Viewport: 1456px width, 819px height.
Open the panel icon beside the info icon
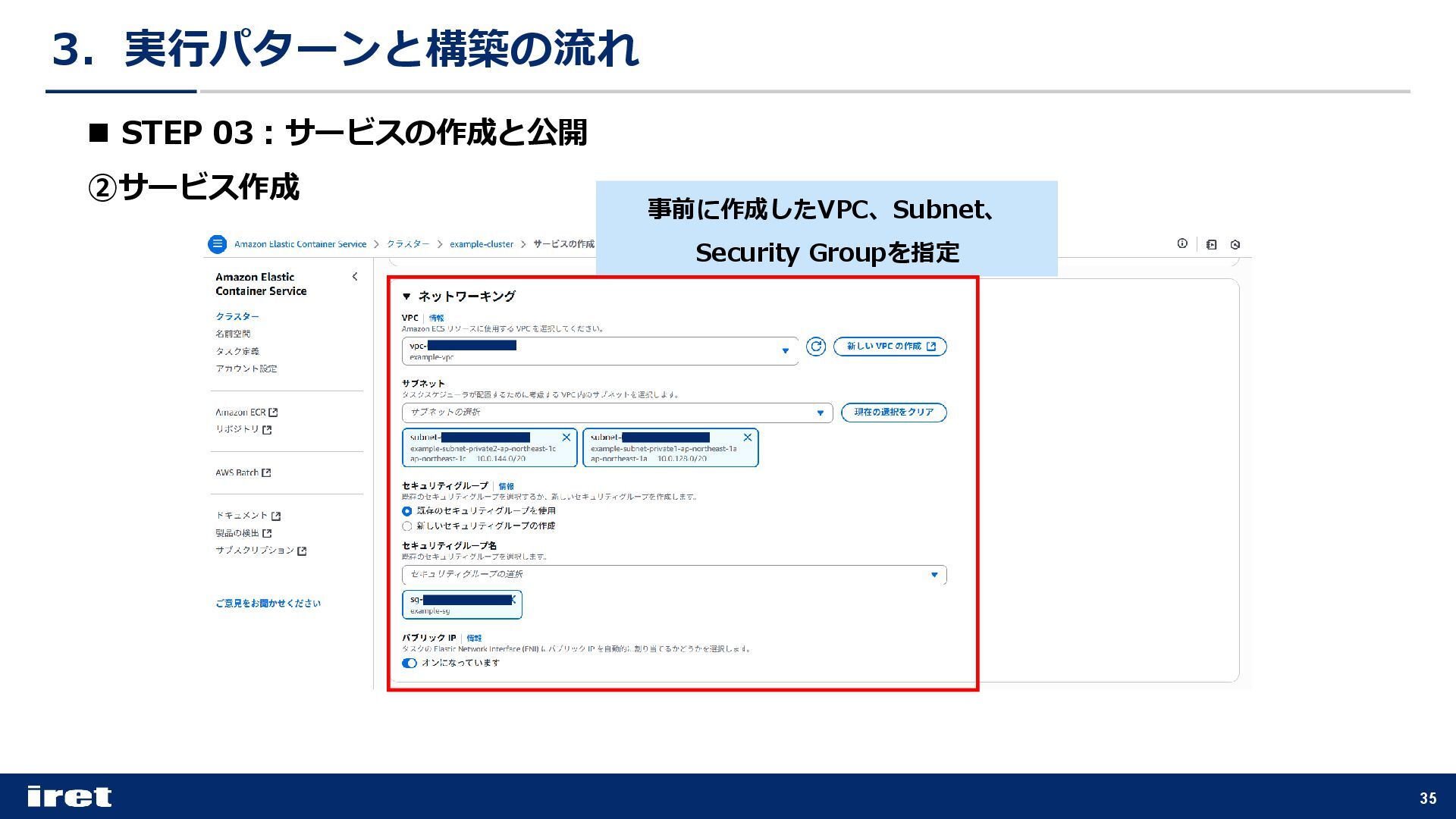click(x=1211, y=244)
